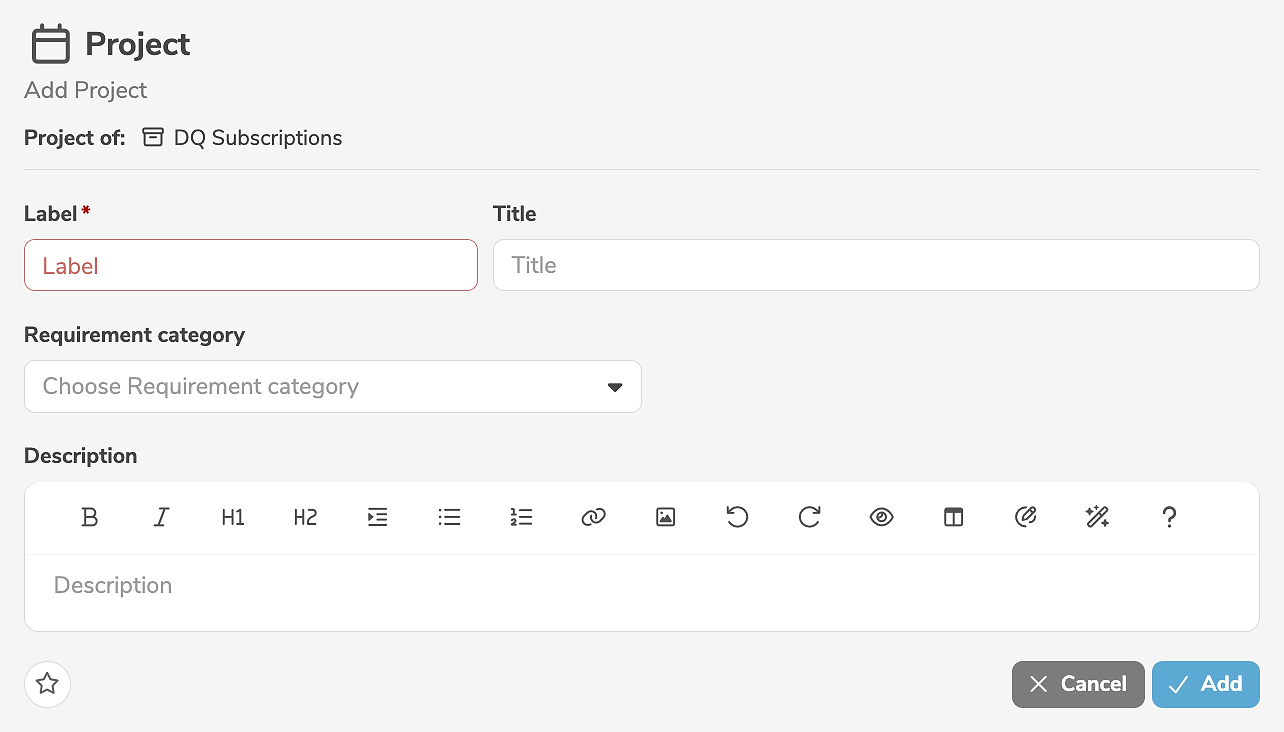Insert an image into description
Image resolution: width=1284 pixels, height=732 pixels.
pos(665,517)
